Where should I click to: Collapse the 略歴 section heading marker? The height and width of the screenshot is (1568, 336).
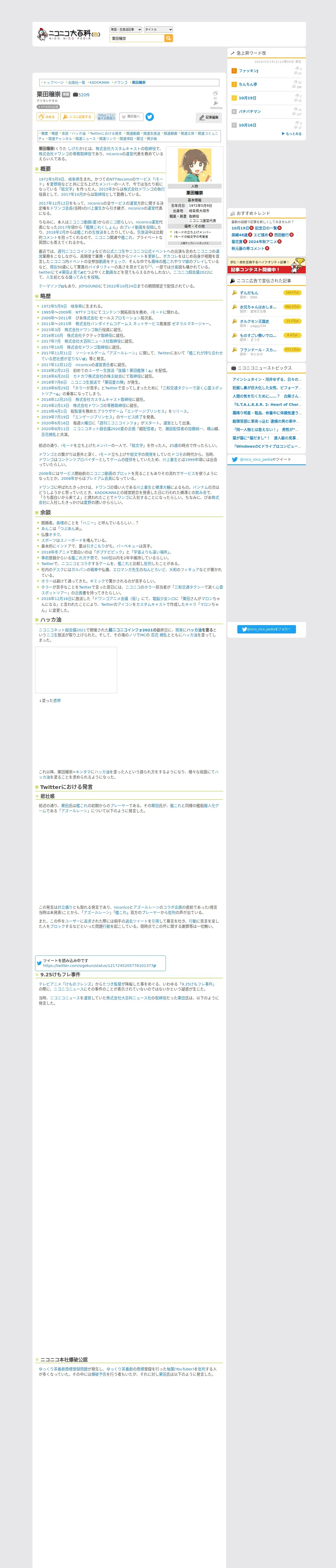click(x=37, y=296)
